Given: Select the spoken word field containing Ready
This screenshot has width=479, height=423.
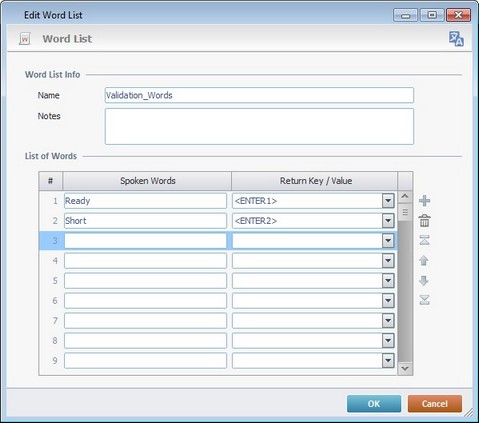Looking at the screenshot, I should [145, 201].
